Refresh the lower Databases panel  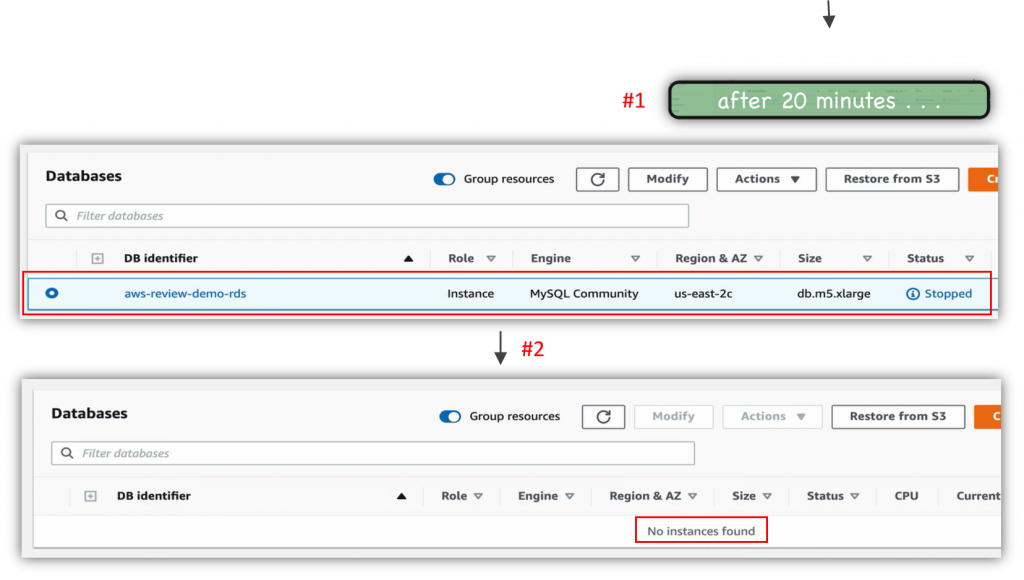click(603, 417)
